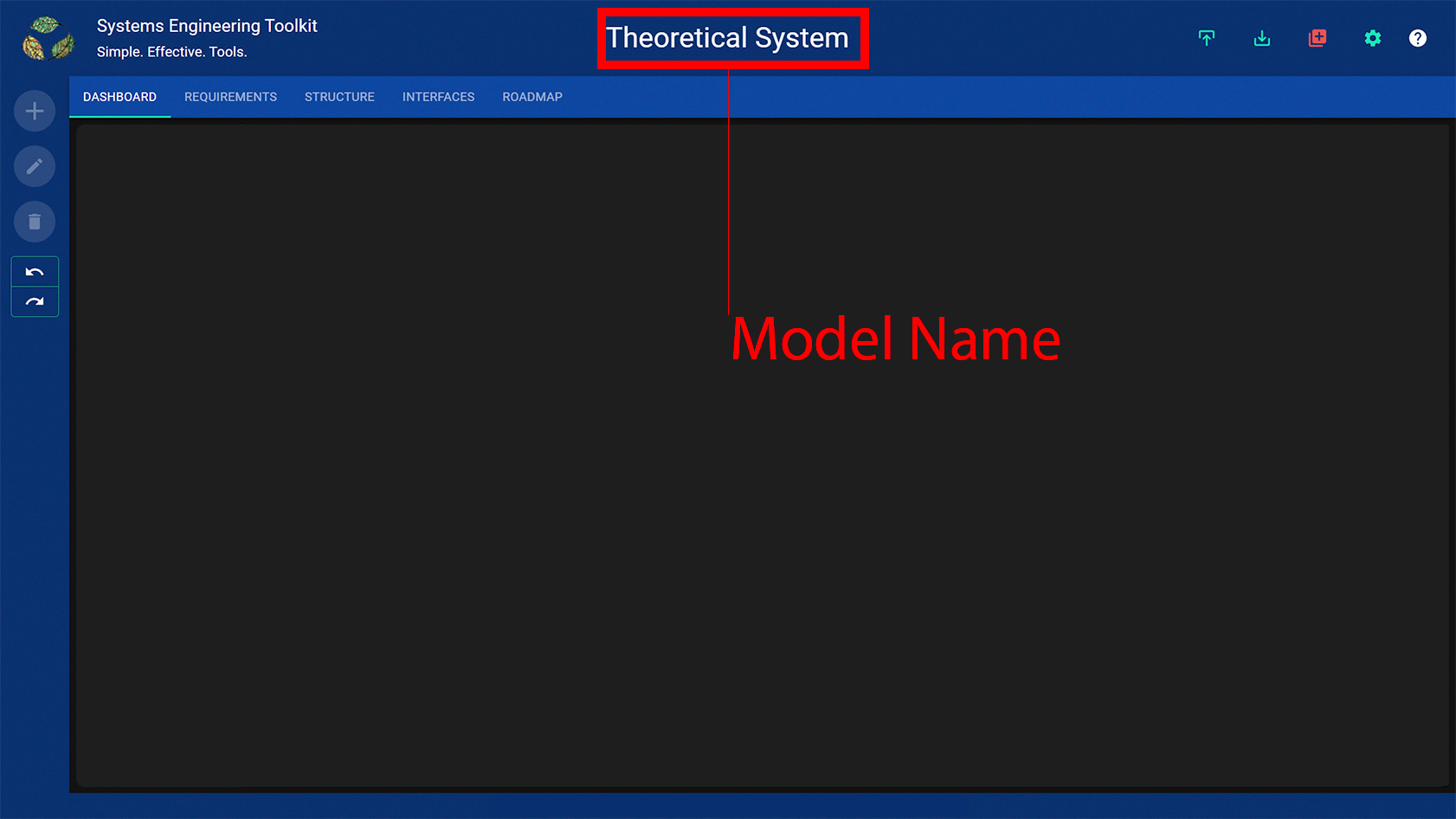Redo the last action
Viewport: 1456px width, 819px height.
point(35,301)
